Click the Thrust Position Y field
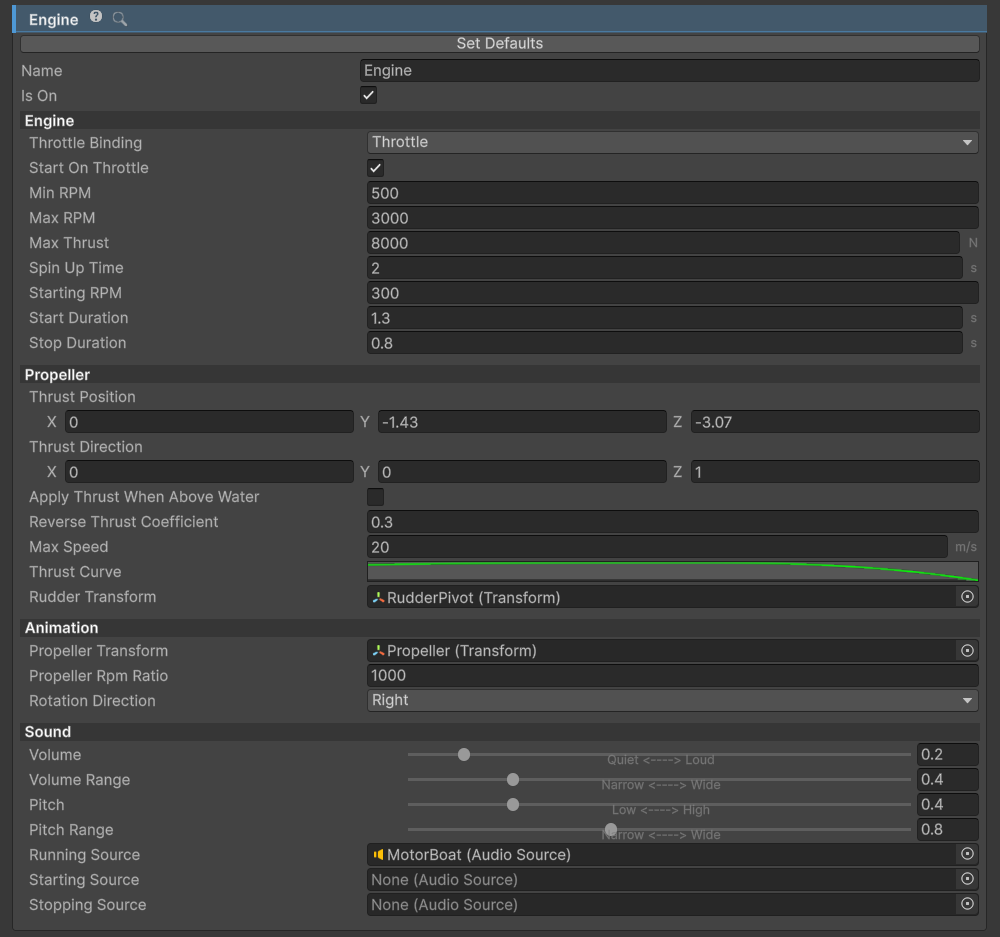The height and width of the screenshot is (937, 1000). [522, 422]
